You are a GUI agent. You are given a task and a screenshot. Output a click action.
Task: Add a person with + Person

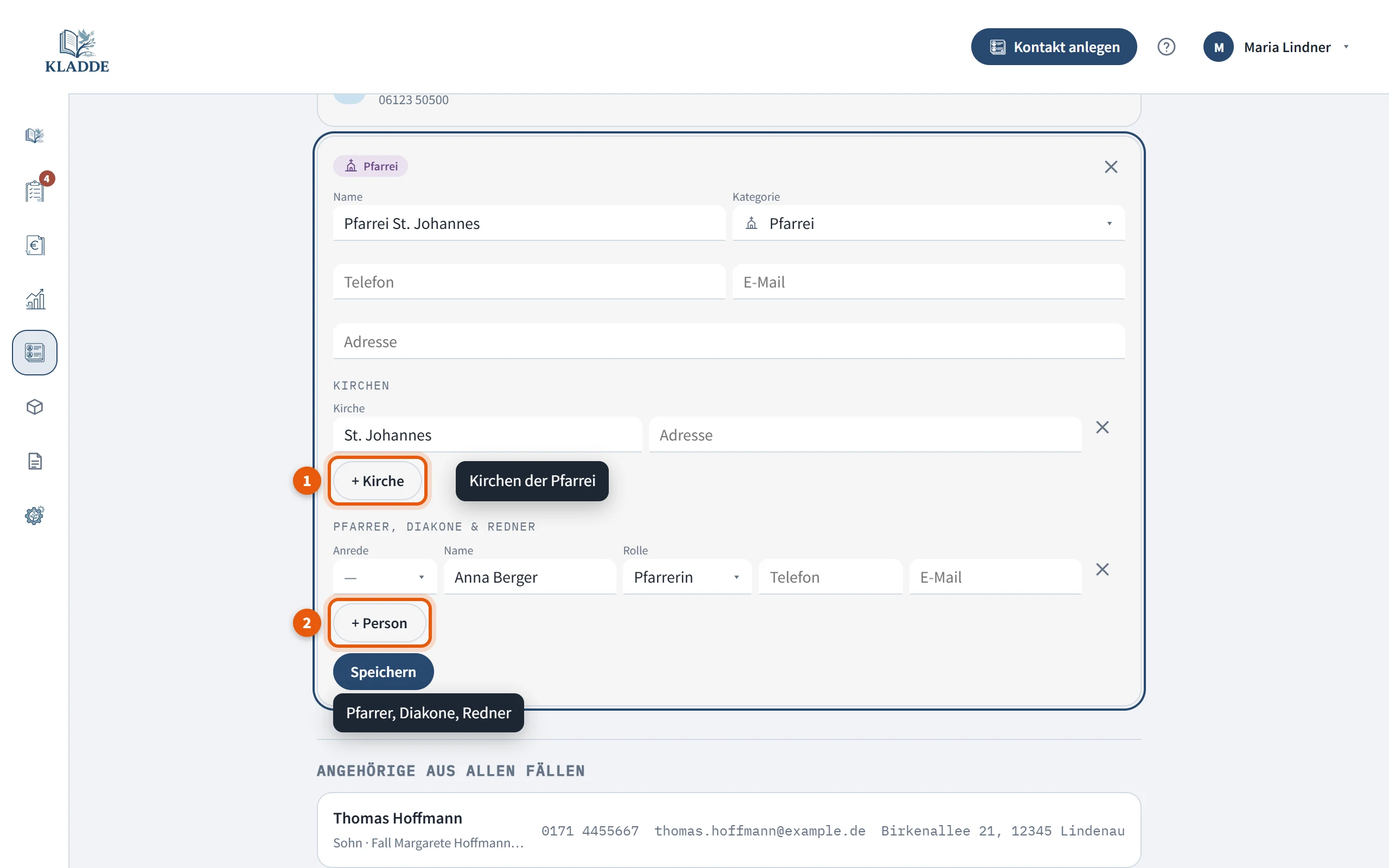point(379,623)
